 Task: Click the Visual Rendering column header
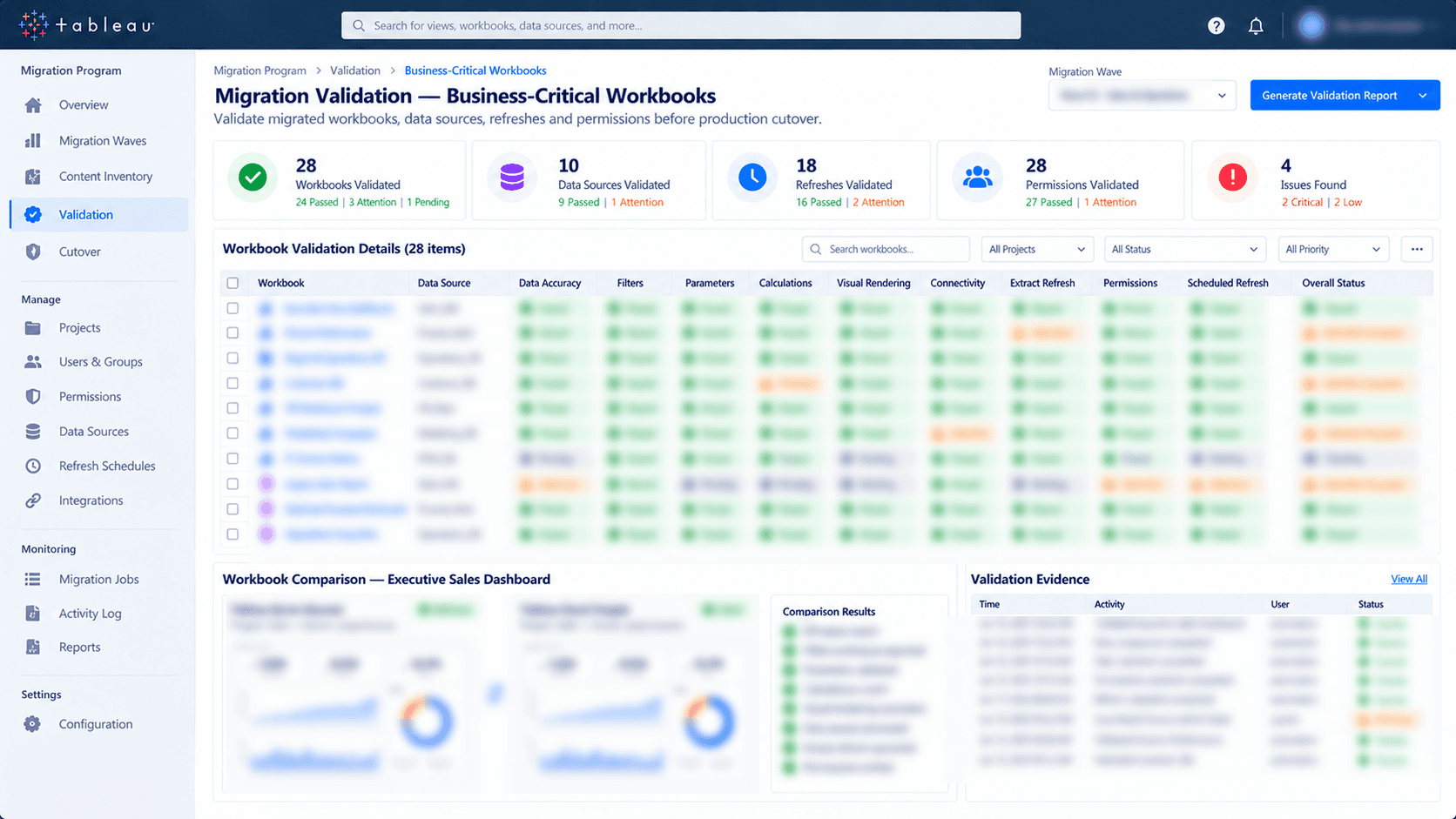(873, 283)
